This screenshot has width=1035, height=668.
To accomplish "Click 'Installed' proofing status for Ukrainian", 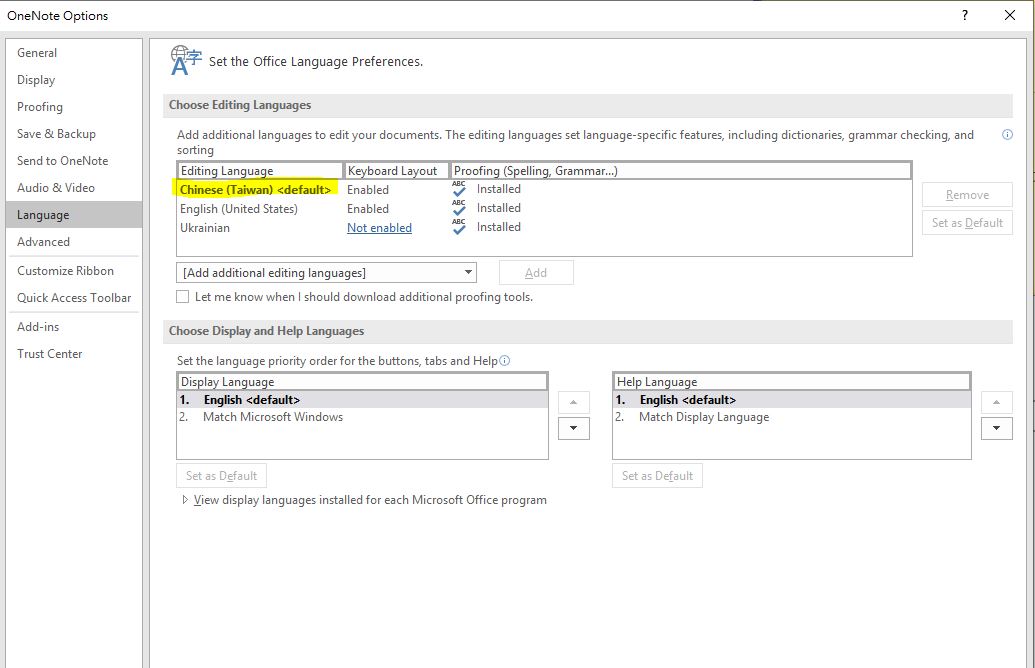I will [499, 227].
